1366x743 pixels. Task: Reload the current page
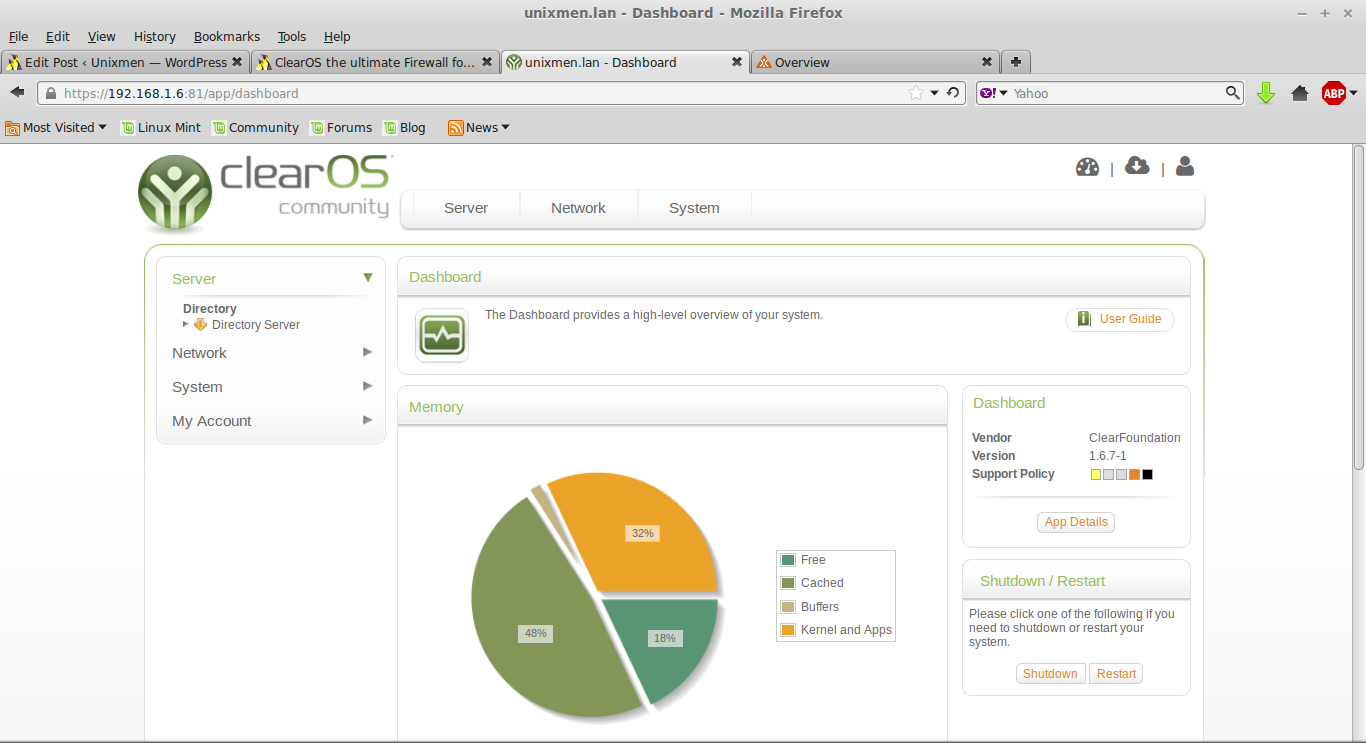tap(954, 93)
